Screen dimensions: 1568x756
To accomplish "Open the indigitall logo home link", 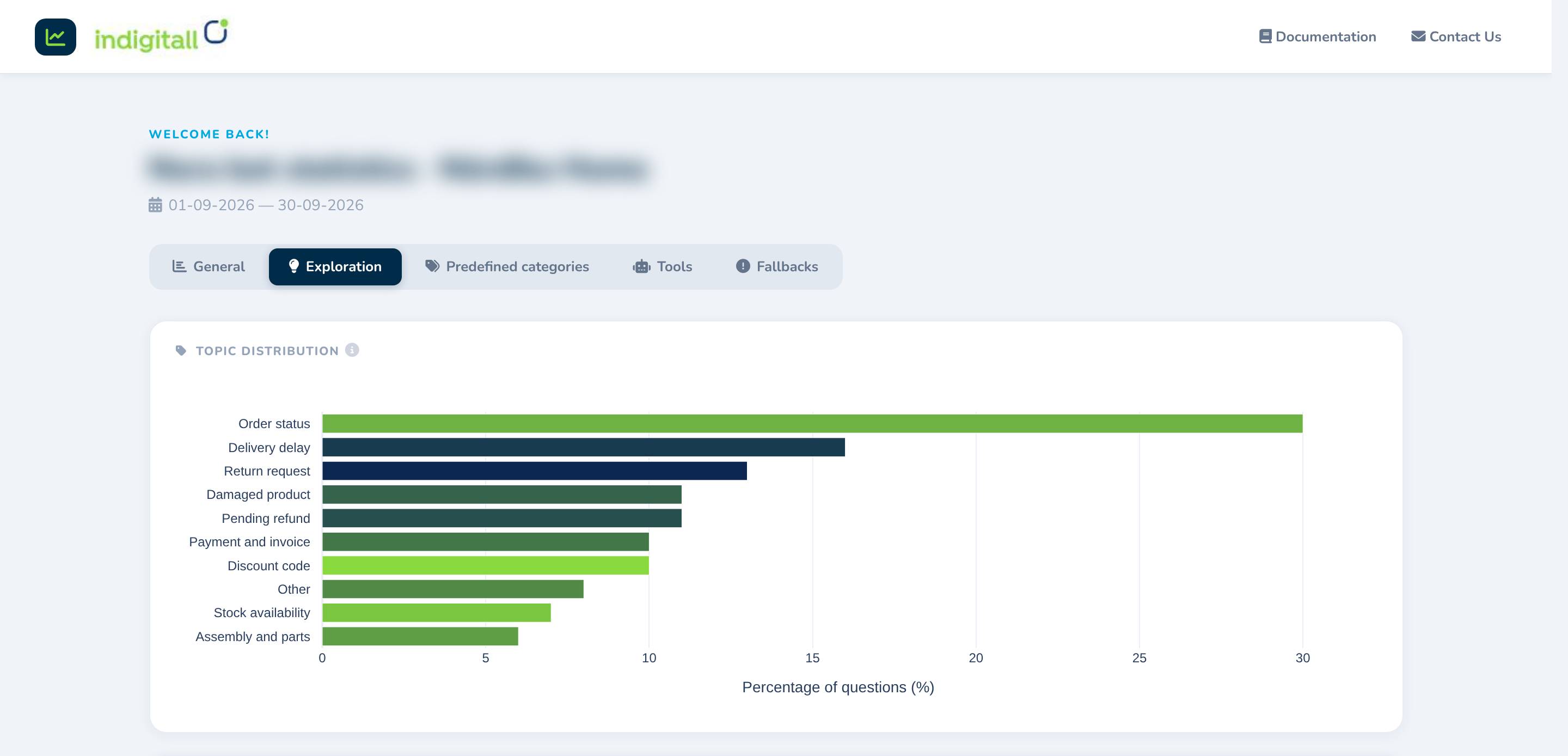I will coord(161,36).
